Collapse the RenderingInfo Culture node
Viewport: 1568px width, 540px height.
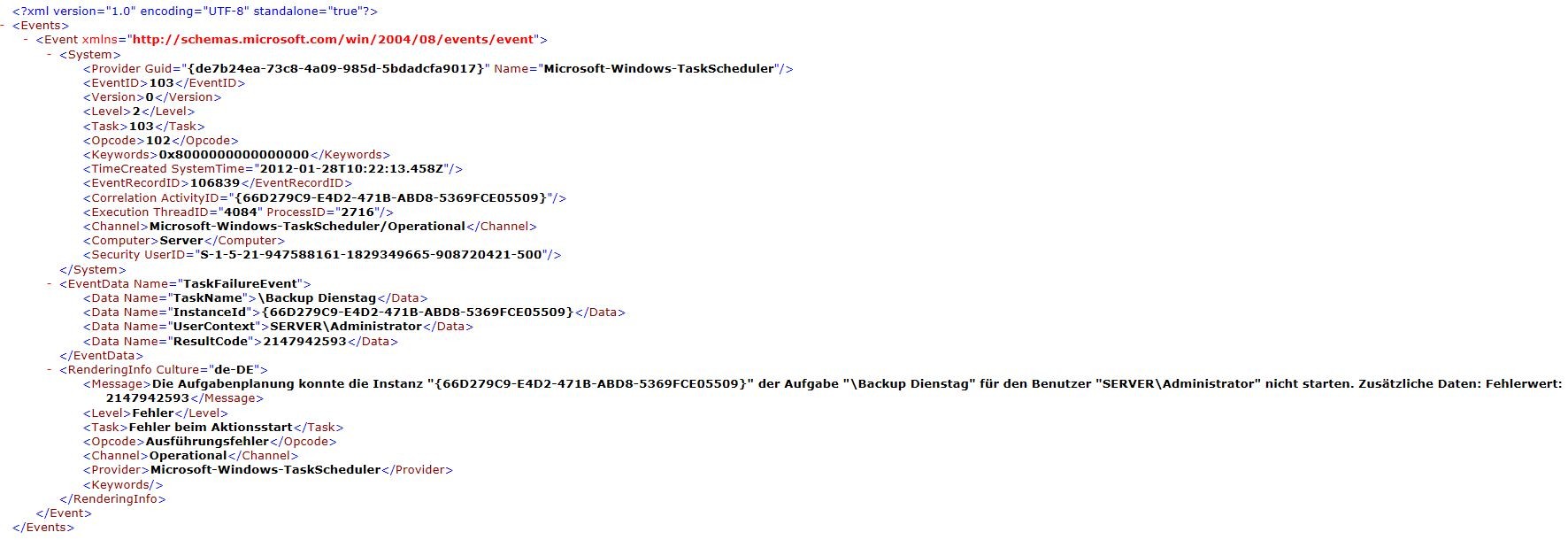(50, 370)
